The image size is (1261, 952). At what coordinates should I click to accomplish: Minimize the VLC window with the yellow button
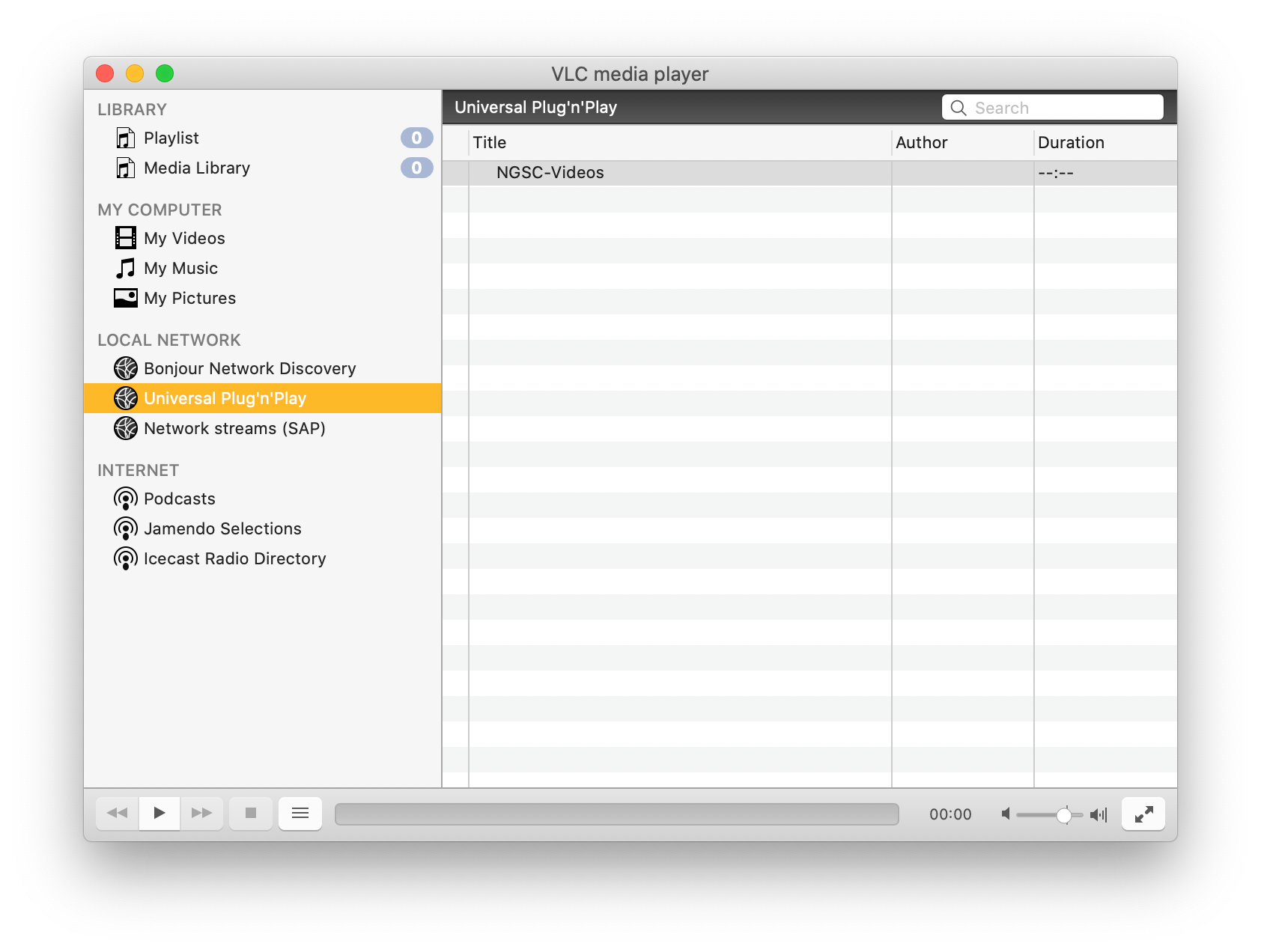click(135, 73)
